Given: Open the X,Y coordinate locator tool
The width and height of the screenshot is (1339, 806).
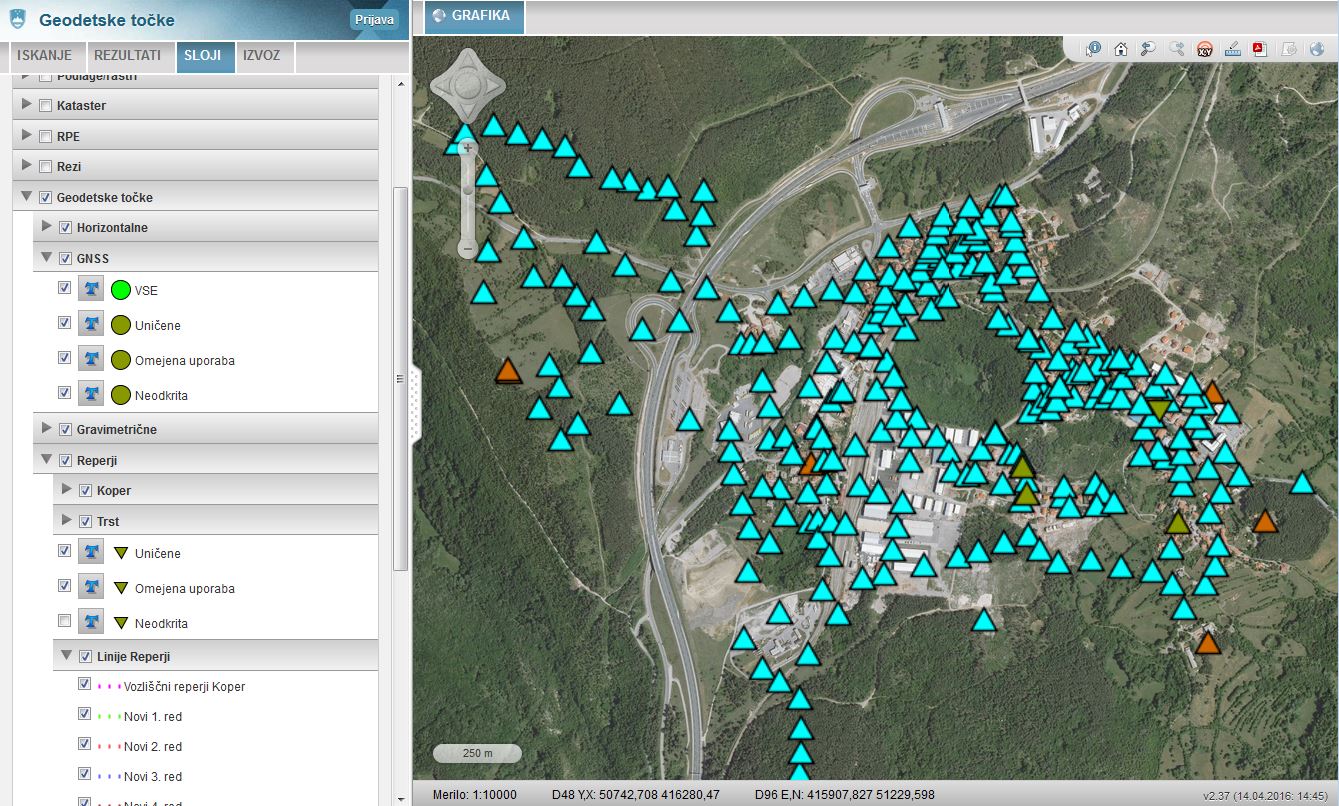Looking at the screenshot, I should pyautogui.click(x=1205, y=48).
